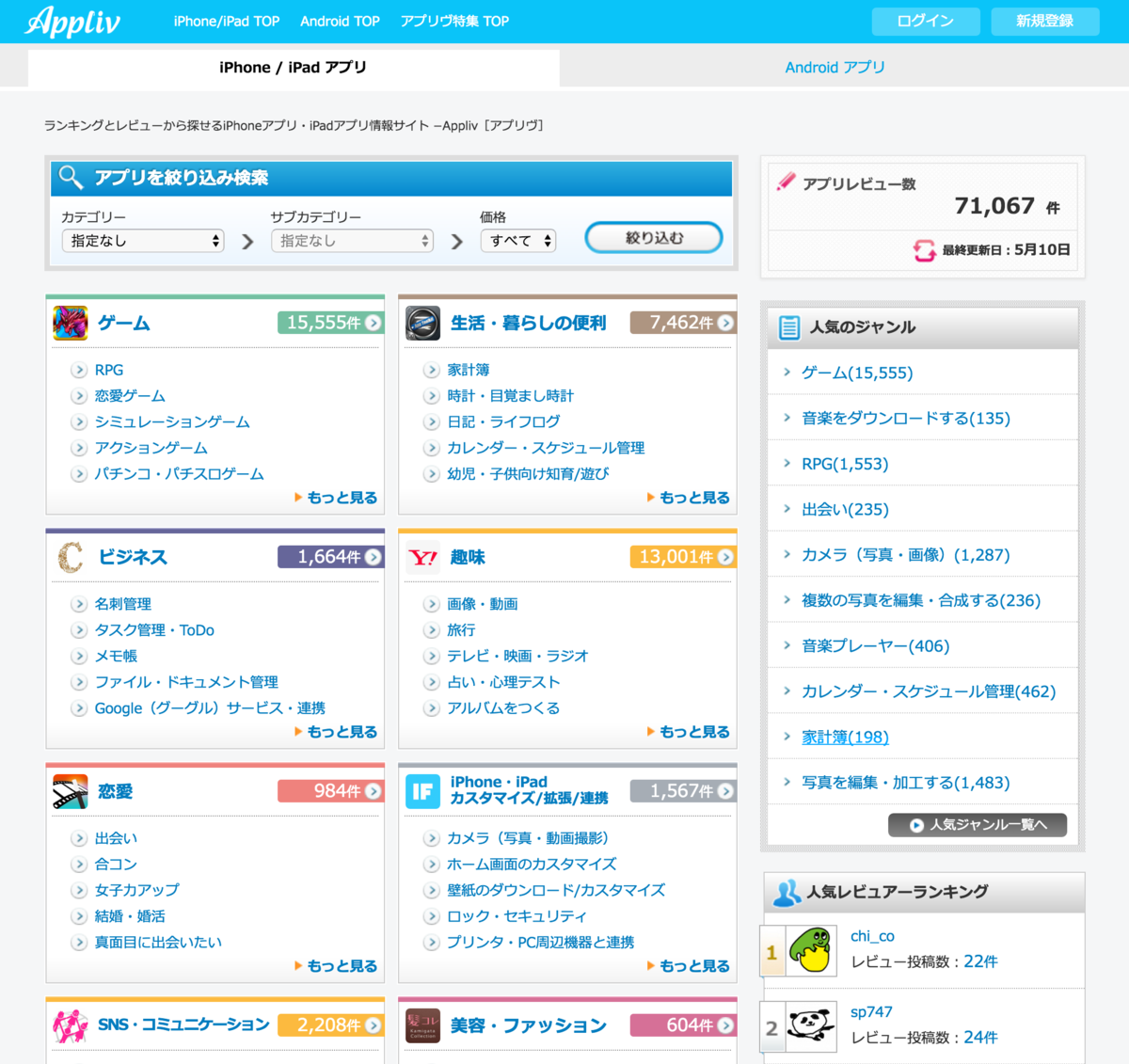Viewport: 1129px width, 1064px height.
Task: Click the SNS・コミュニケーション category icon
Action: click(71, 1025)
